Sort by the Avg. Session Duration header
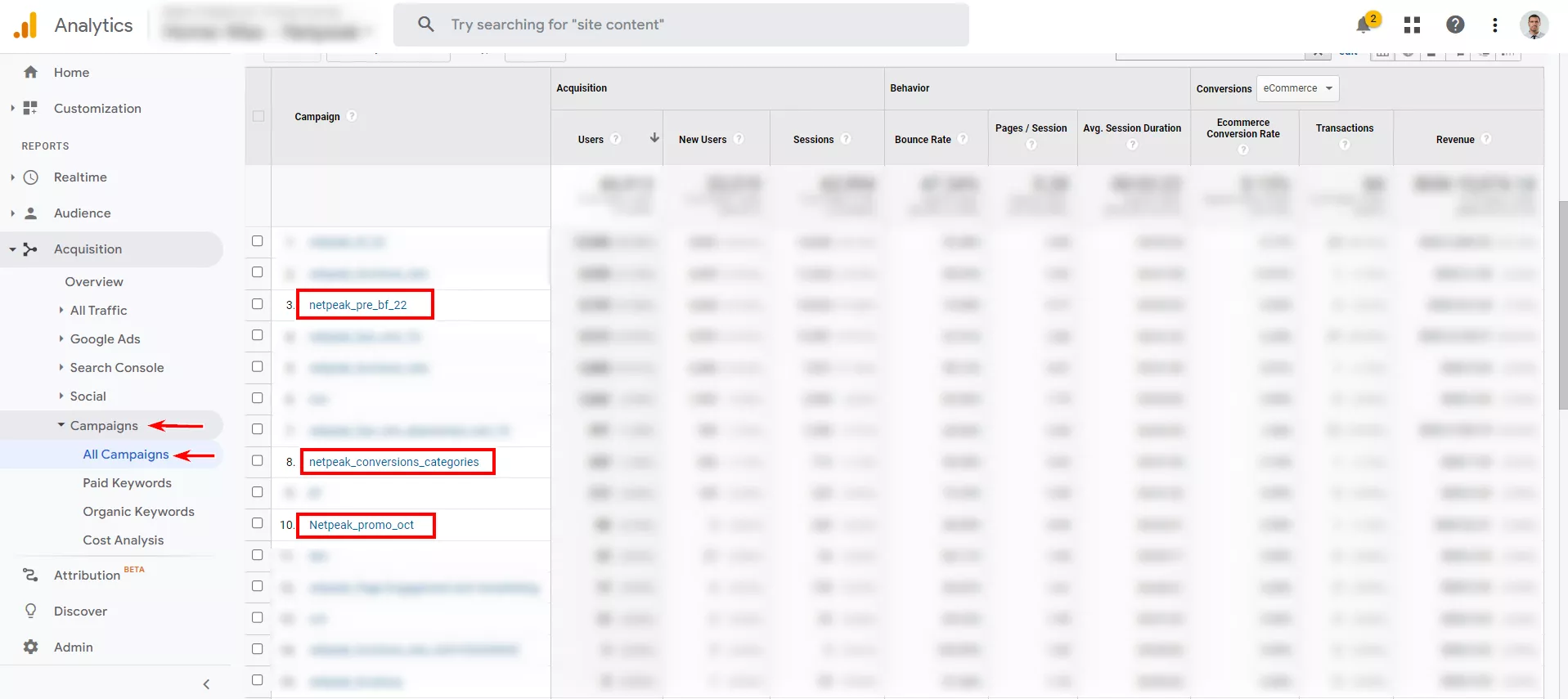Viewport: 1568px width, 699px height. point(1132,128)
